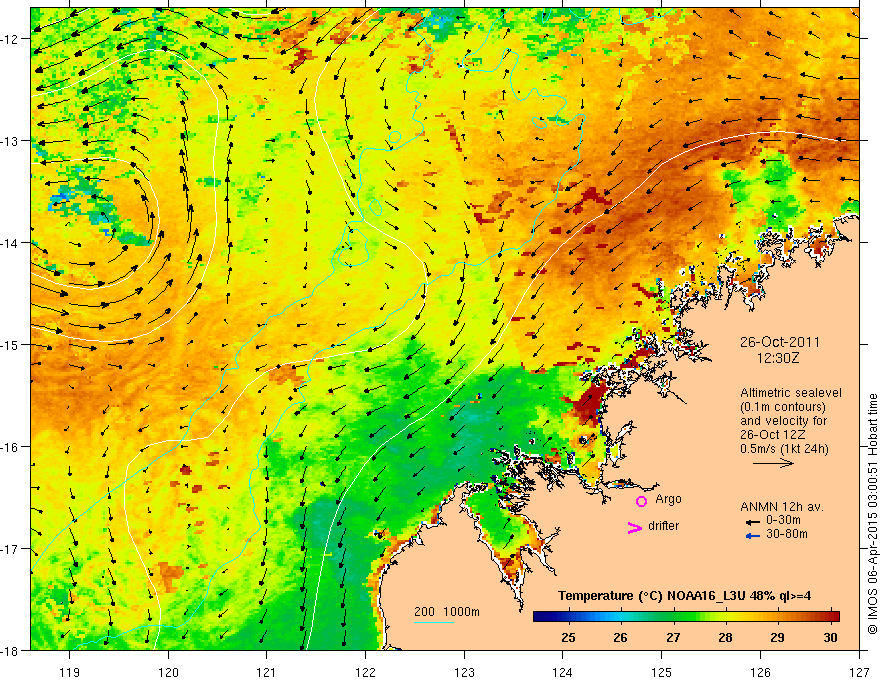Image resolution: width=880 pixels, height=680 pixels.
Task: Click the magenta drifter arrowhead legend symbol
Action: [x=634, y=527]
